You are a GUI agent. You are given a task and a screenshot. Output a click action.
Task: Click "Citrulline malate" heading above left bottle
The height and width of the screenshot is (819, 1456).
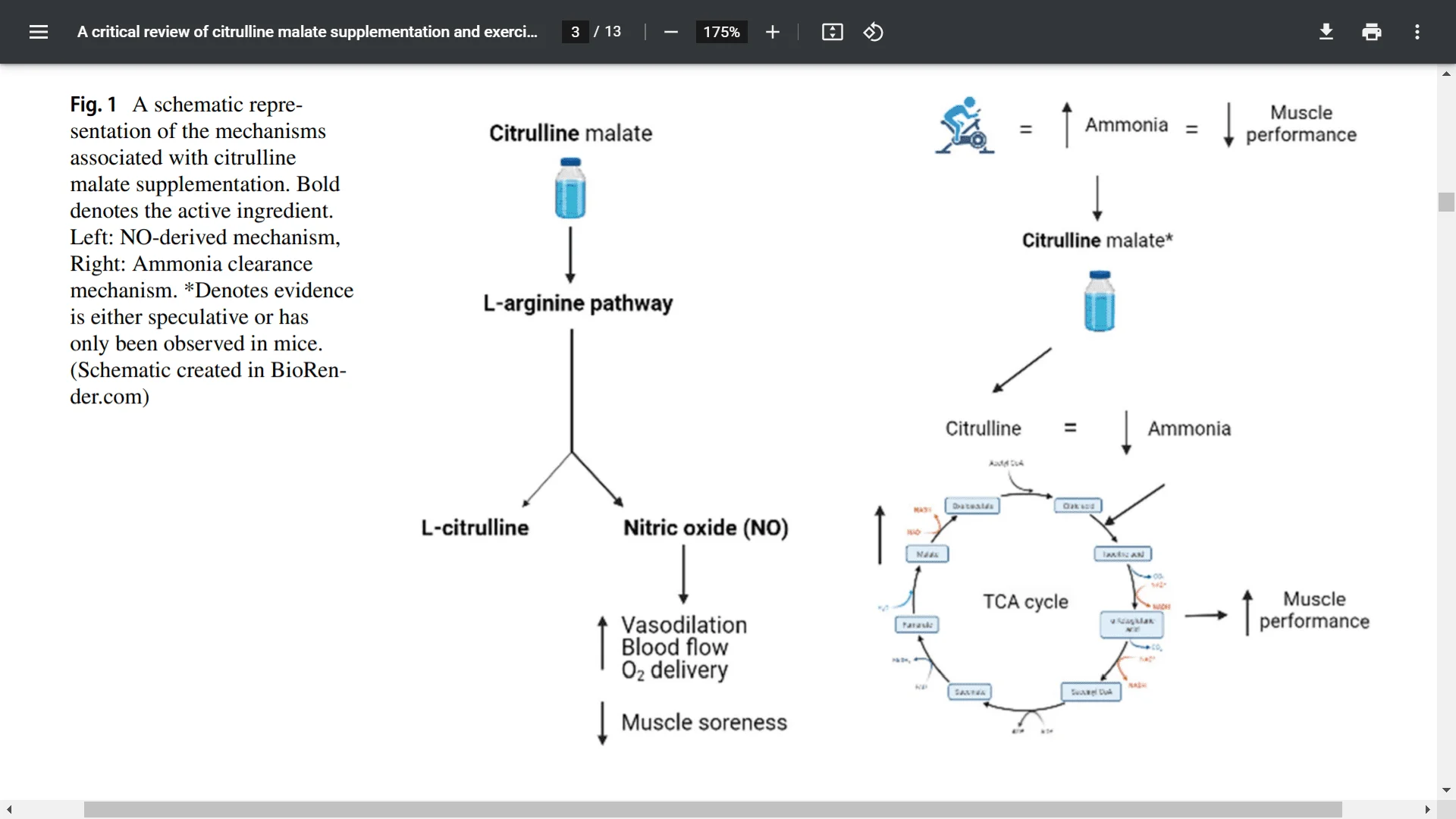[570, 133]
